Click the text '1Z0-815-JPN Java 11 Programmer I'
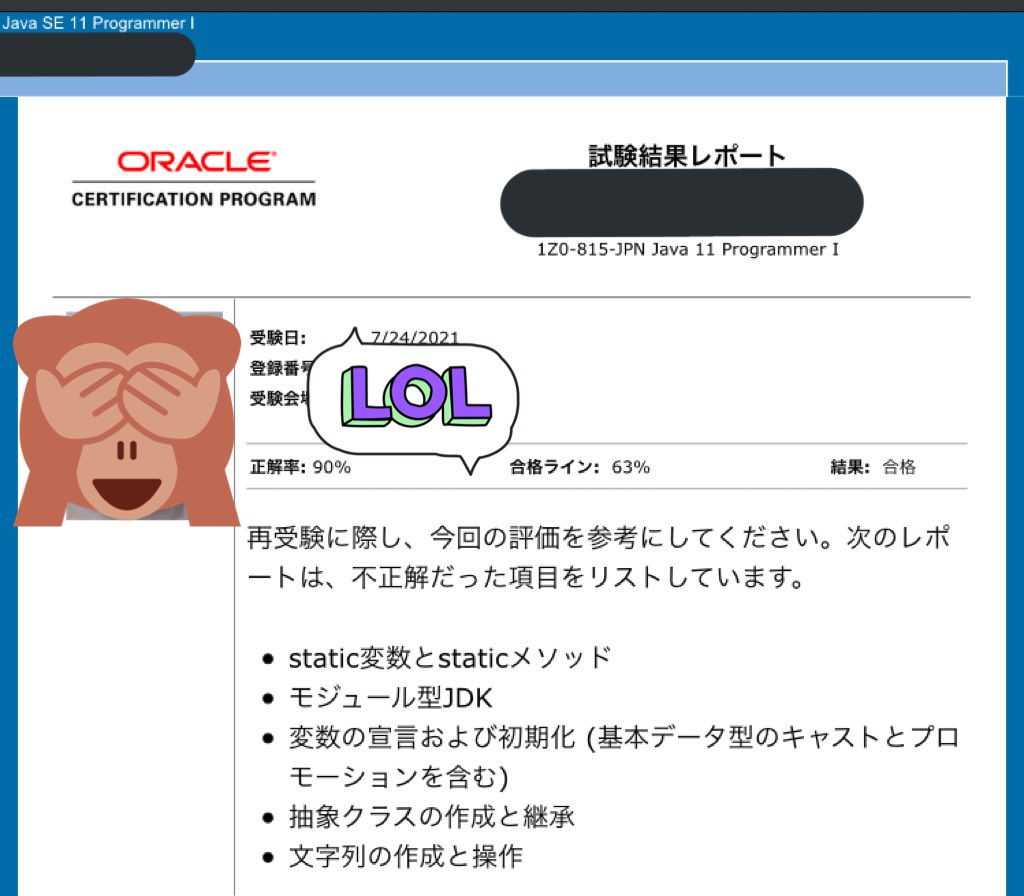Screen dimensions: 1024x896 tap(688, 249)
